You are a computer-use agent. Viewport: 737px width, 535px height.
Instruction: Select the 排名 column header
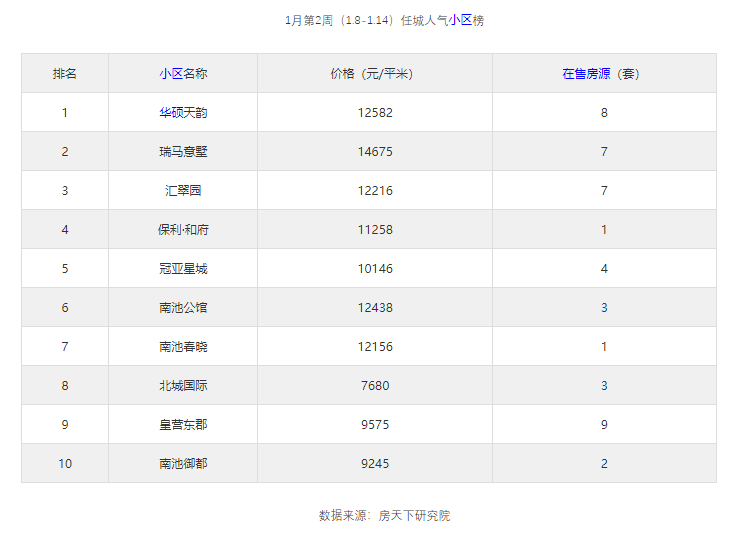pos(65,73)
